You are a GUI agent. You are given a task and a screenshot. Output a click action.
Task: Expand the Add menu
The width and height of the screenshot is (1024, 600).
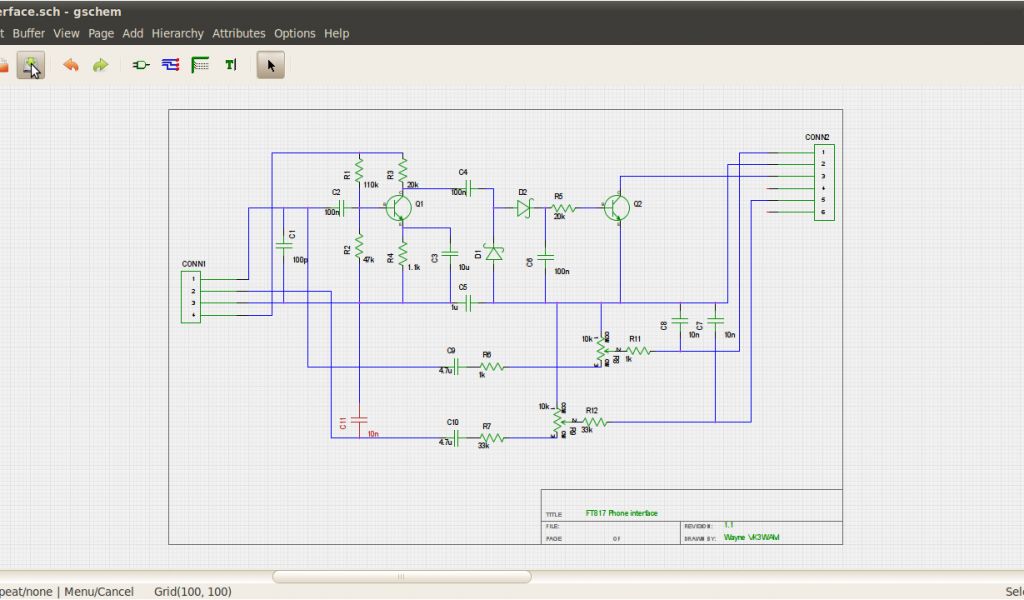click(x=133, y=33)
